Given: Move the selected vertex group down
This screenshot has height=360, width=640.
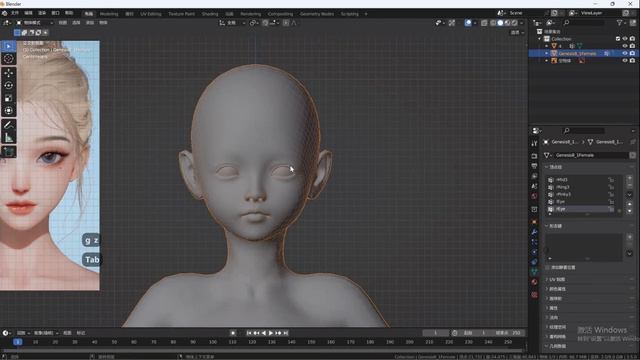Looking at the screenshot, I should pos(629,211).
